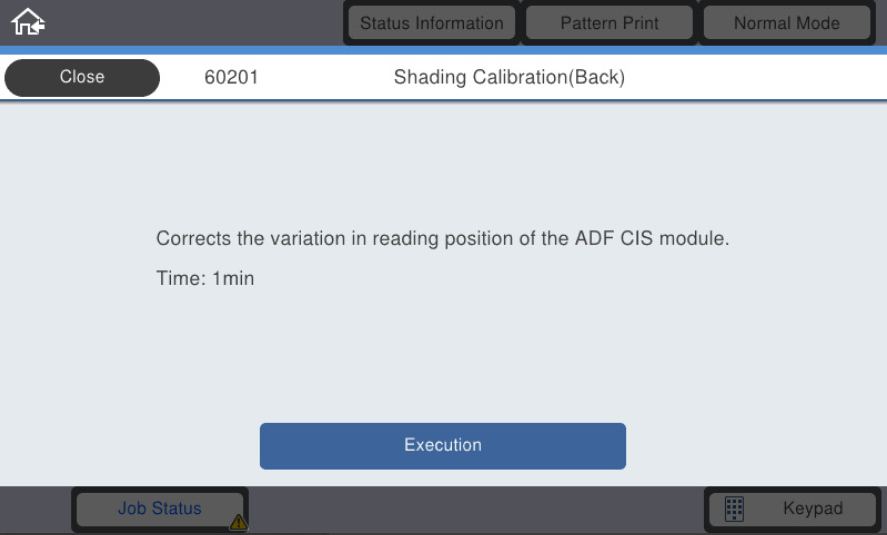Click the yellow warning triangle on Job Status
This screenshot has width=887, height=535.
point(239,522)
